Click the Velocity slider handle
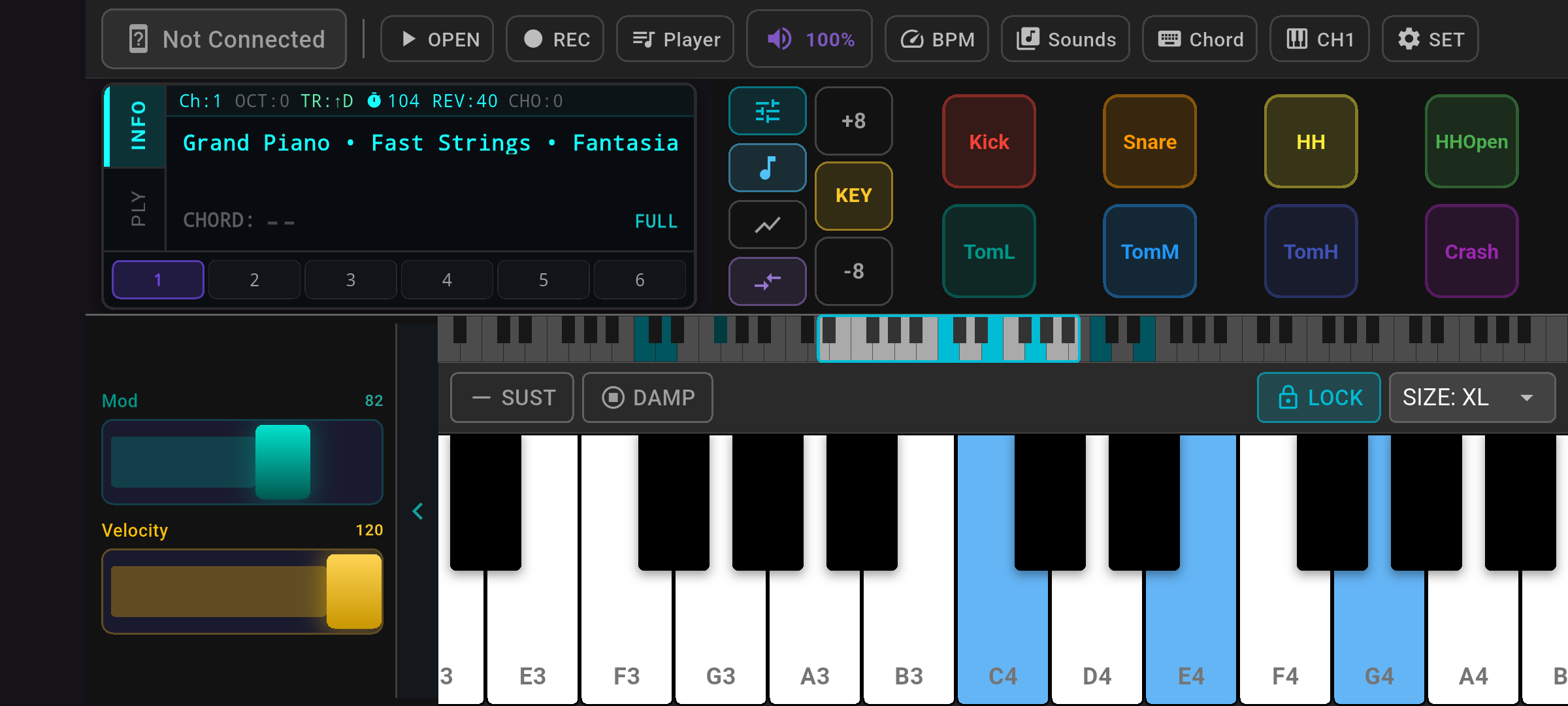The height and width of the screenshot is (706, 1568). 354,592
